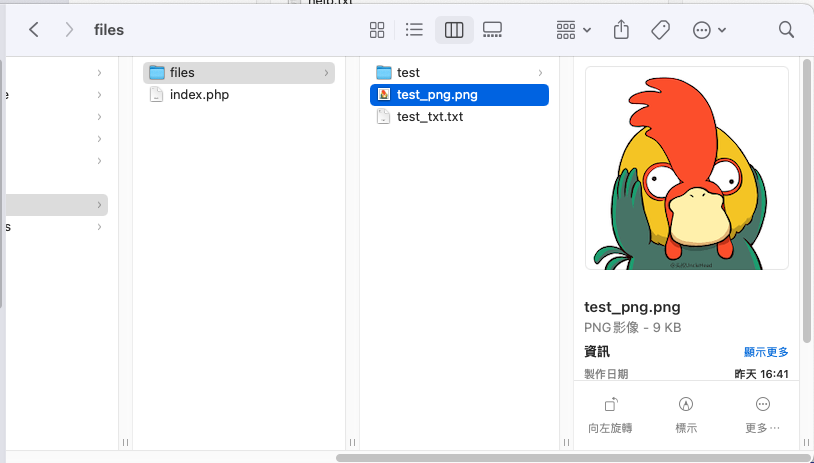Click the bottom sidebar row chevron
Screen dimensions: 814x463
tap(99, 227)
